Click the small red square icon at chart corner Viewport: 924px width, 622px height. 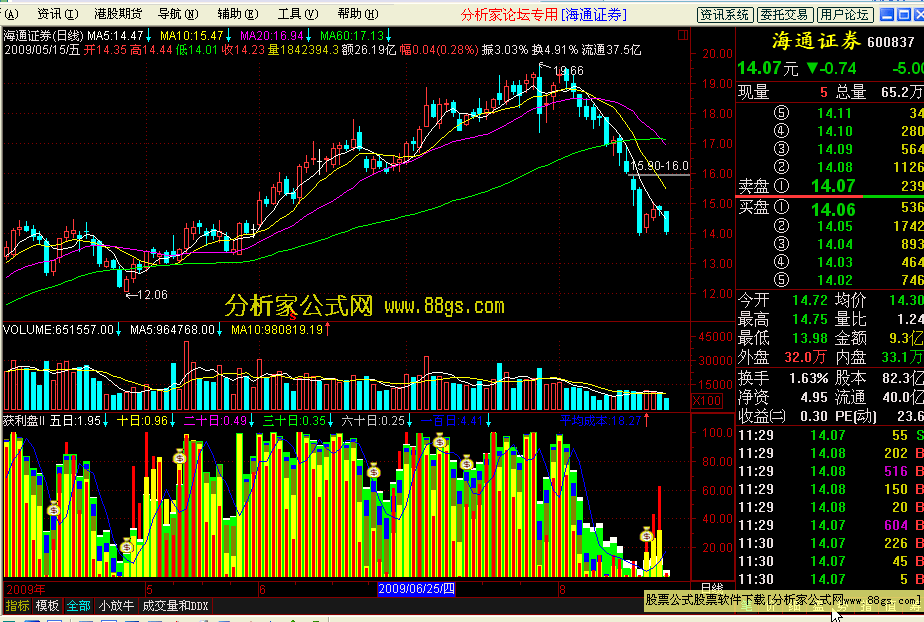point(683,35)
